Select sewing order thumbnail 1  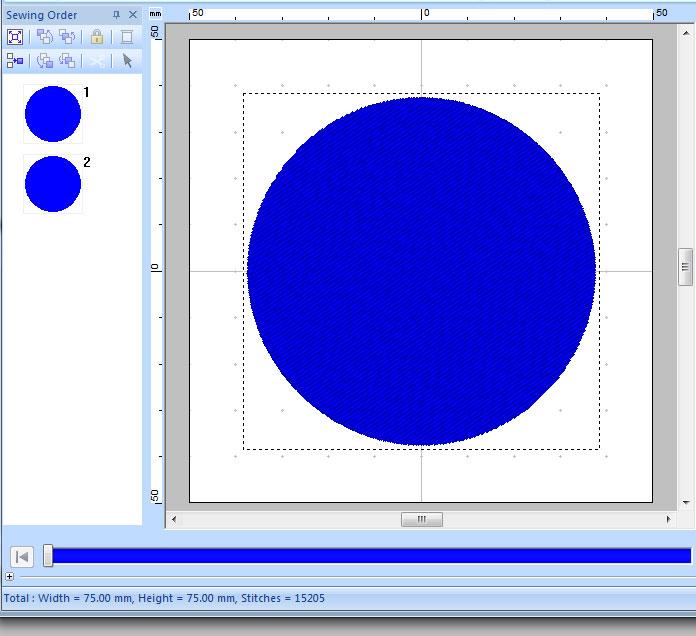[x=53, y=114]
